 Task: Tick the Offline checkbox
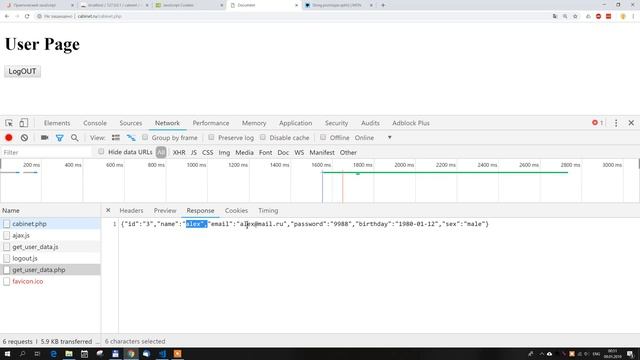pos(323,138)
